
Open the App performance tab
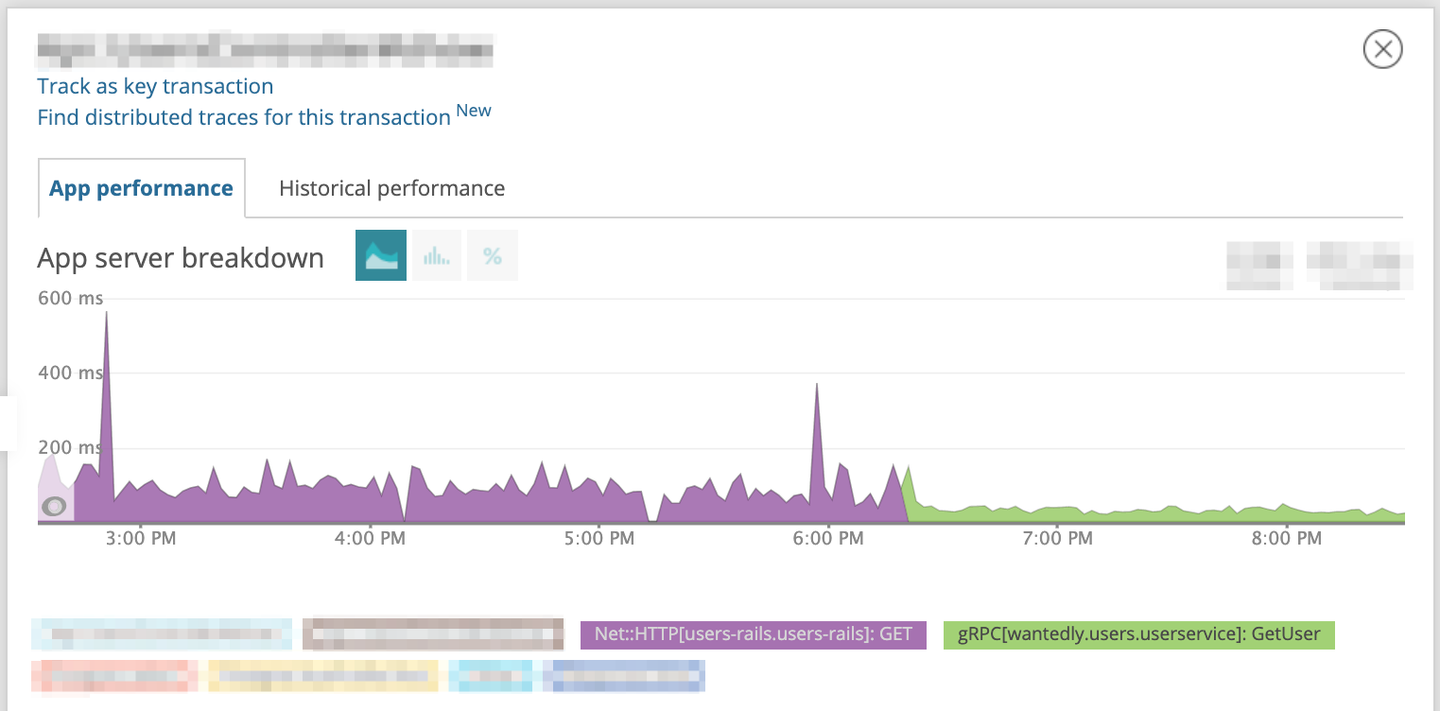(141, 188)
